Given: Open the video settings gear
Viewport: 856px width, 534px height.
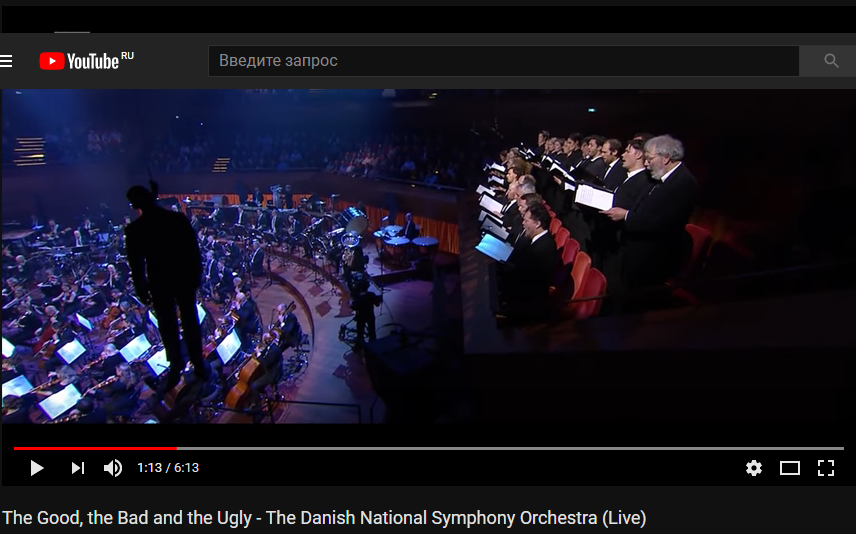Looking at the screenshot, I should click(x=754, y=468).
